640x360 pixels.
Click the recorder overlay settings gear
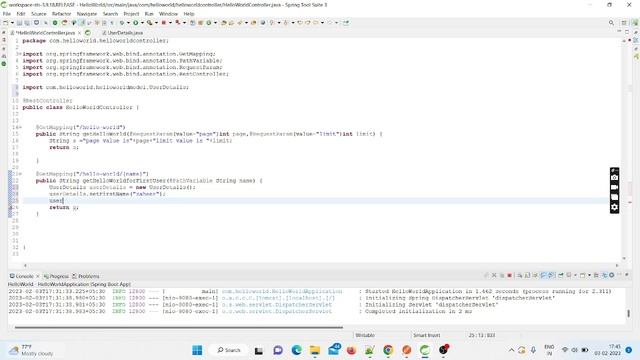[x=614, y=207]
